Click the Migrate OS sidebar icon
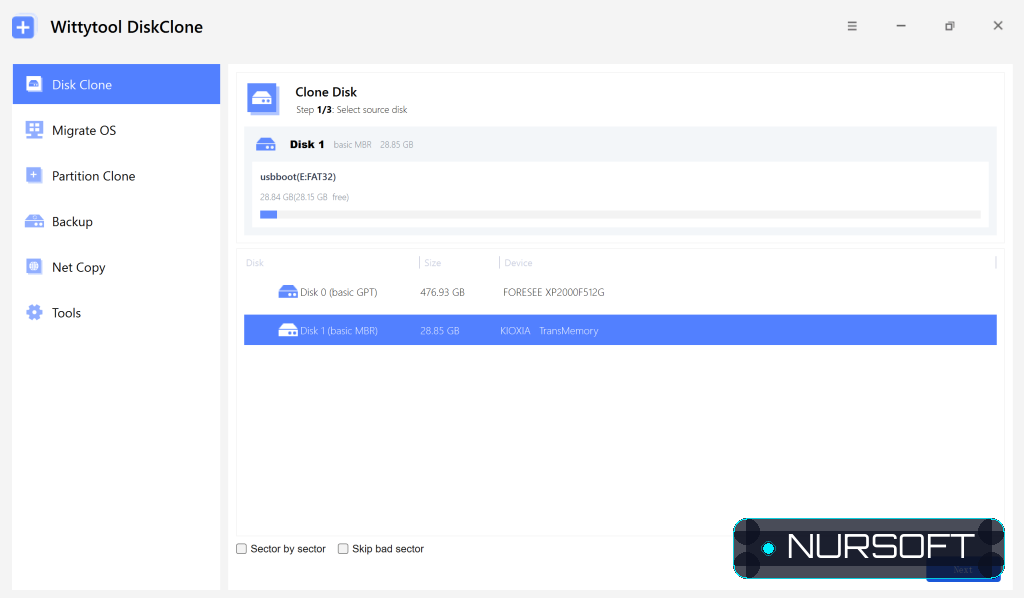Screen dimensions: 1024x598 tap(34, 129)
